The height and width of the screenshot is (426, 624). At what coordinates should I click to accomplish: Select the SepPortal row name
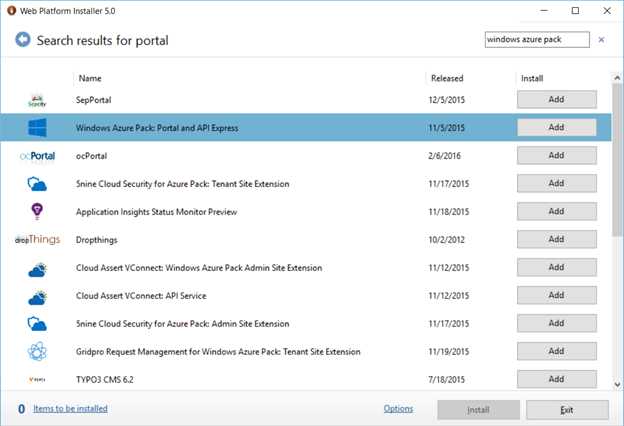(x=94, y=100)
